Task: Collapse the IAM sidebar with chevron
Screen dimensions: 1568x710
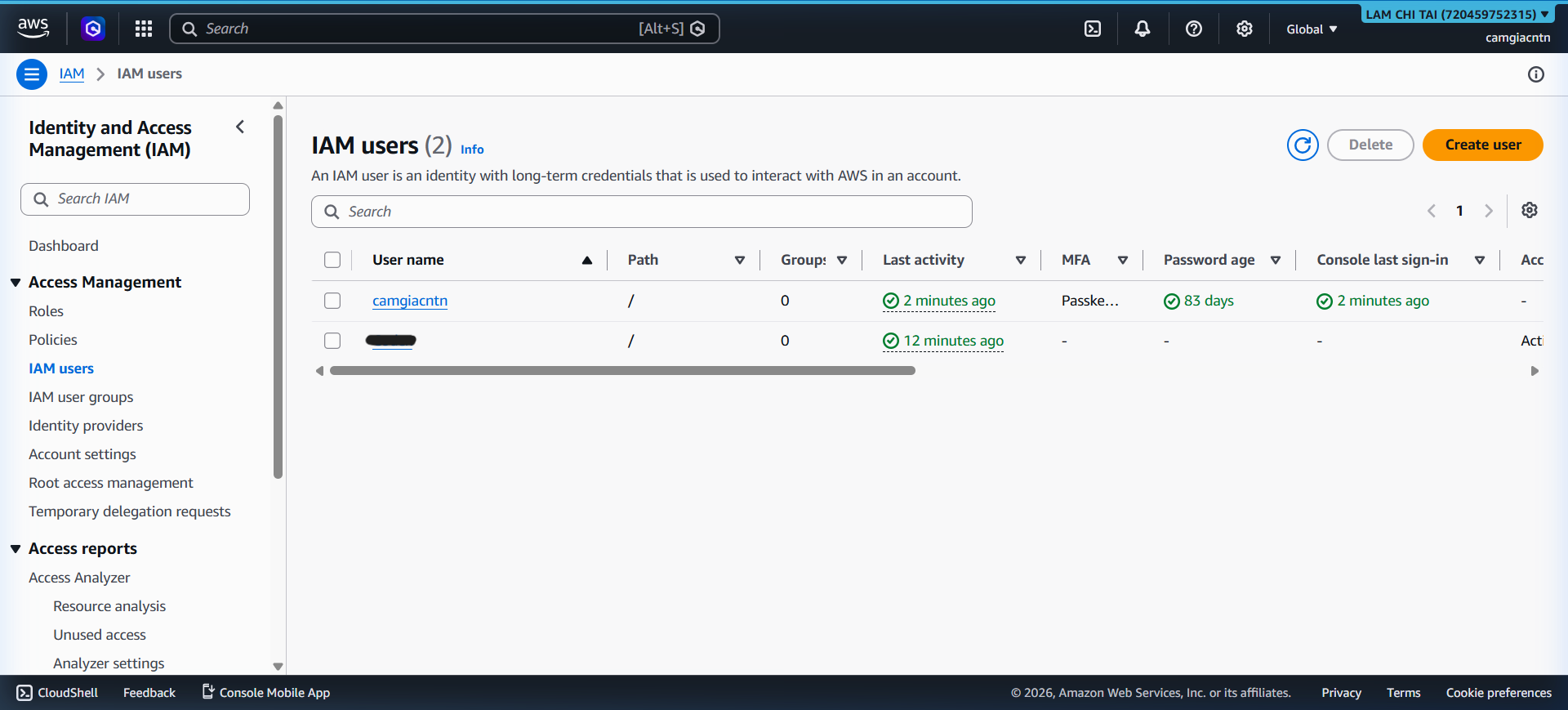Action: click(x=240, y=127)
